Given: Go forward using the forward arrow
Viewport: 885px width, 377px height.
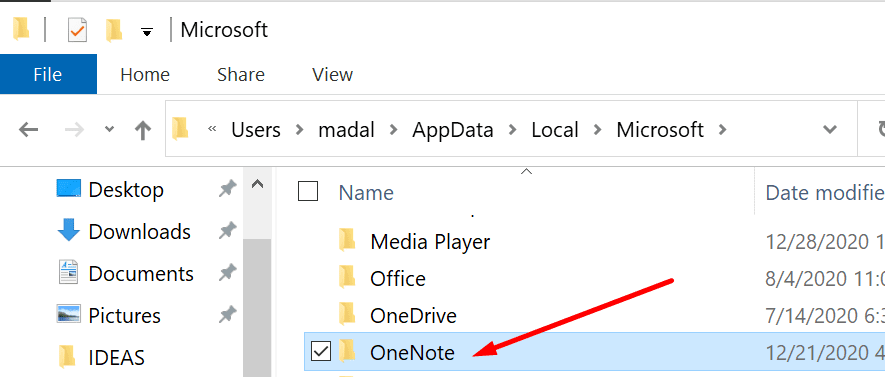Looking at the screenshot, I should 74,130.
